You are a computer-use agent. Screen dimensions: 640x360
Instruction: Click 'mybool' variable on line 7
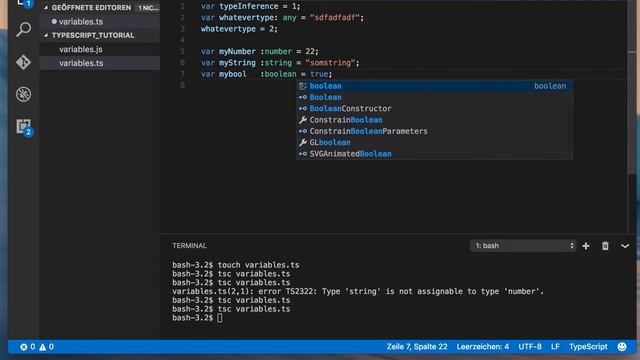coord(233,74)
